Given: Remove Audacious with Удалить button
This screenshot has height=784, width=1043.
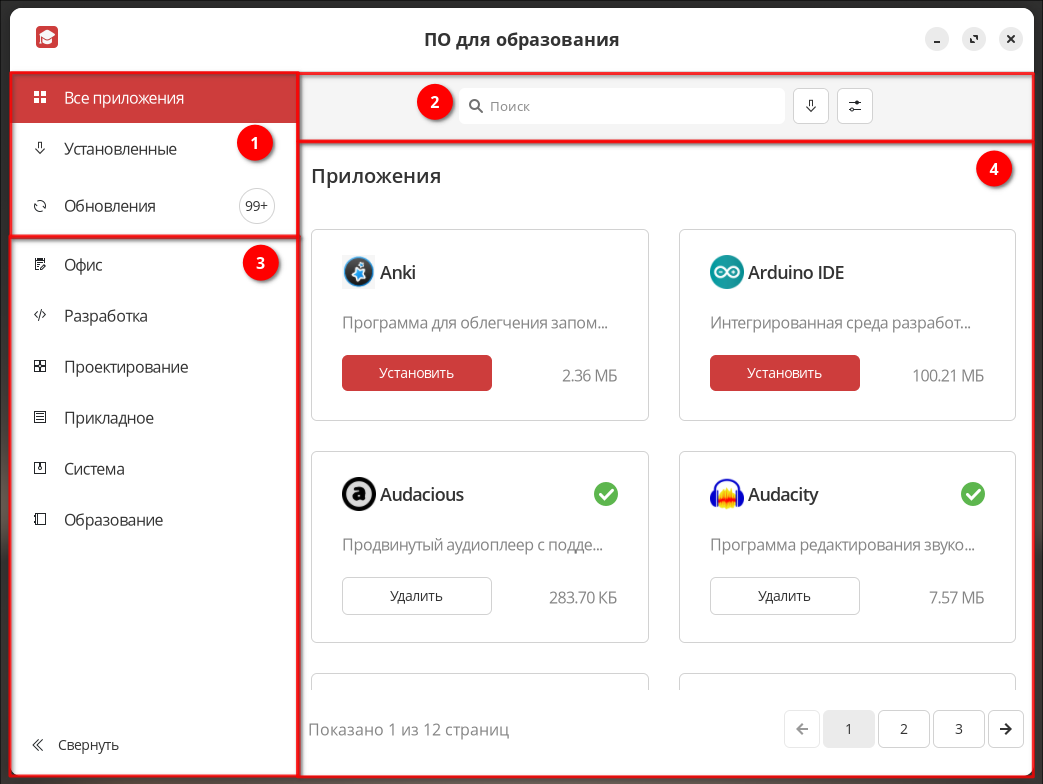Looking at the screenshot, I should pyautogui.click(x=416, y=596).
